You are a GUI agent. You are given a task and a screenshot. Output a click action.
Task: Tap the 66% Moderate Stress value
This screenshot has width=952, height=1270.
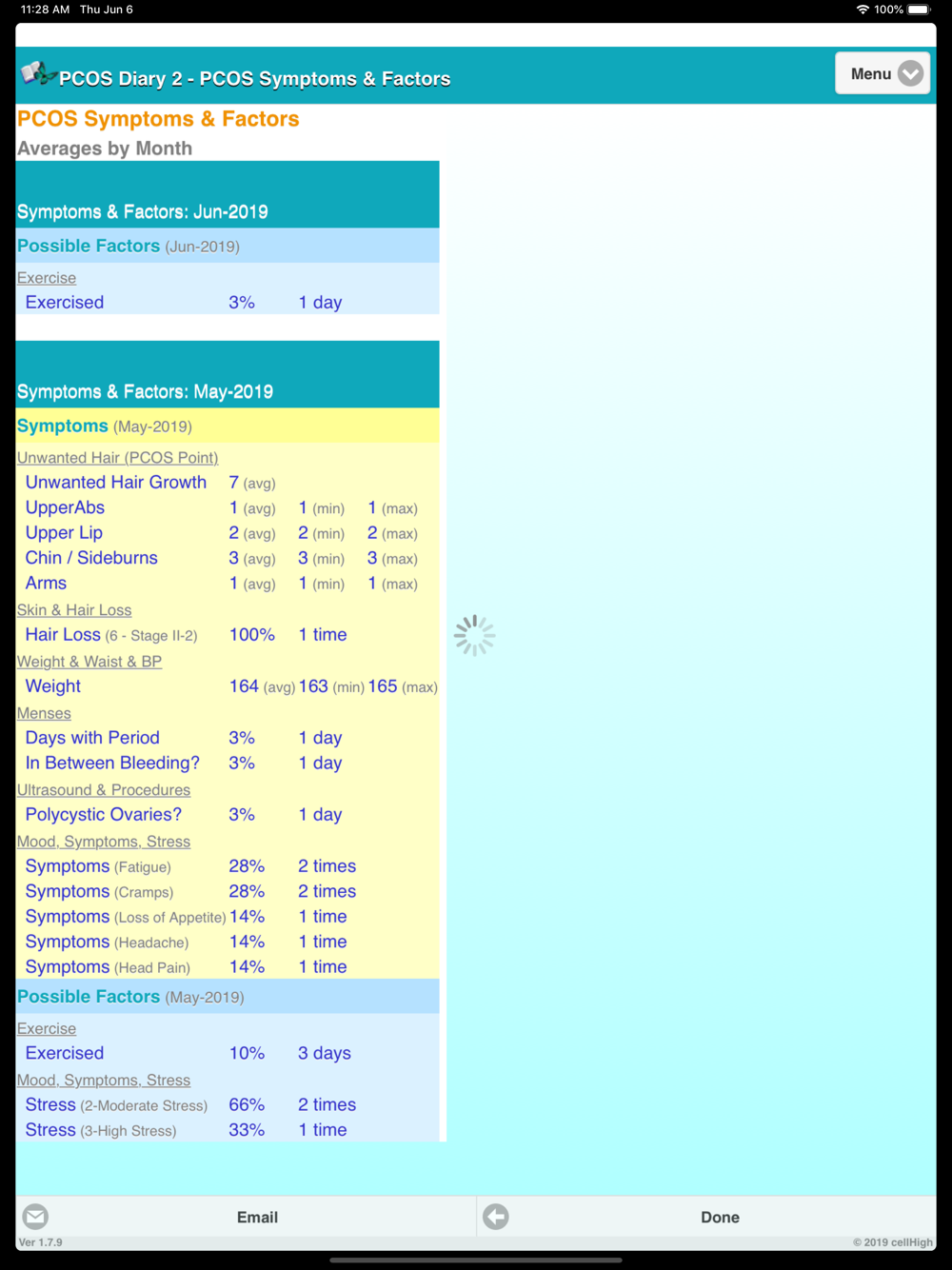tap(247, 1105)
